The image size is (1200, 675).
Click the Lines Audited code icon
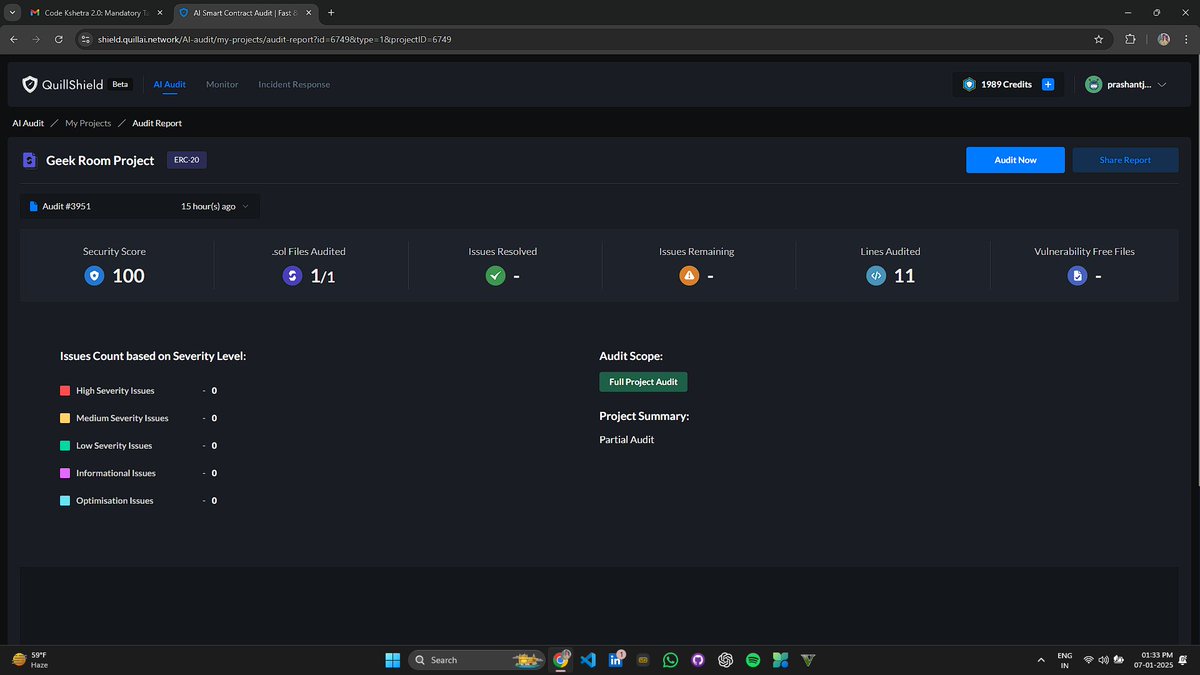point(876,276)
